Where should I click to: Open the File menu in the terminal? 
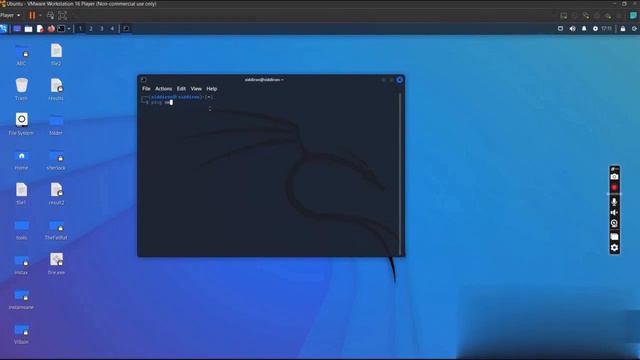(146, 89)
